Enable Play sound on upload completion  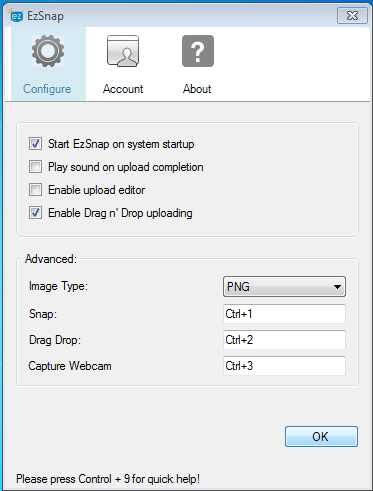(35, 167)
